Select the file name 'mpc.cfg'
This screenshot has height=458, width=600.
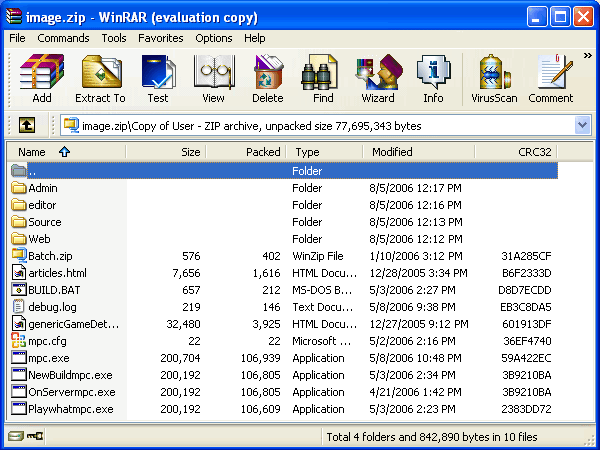pyautogui.click(x=47, y=341)
